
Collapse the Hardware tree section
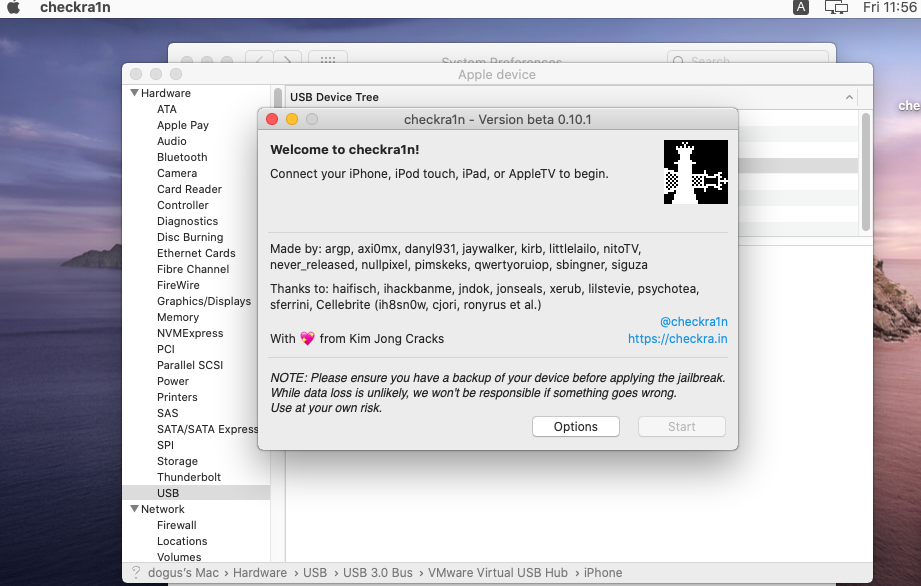pyautogui.click(x=135, y=93)
